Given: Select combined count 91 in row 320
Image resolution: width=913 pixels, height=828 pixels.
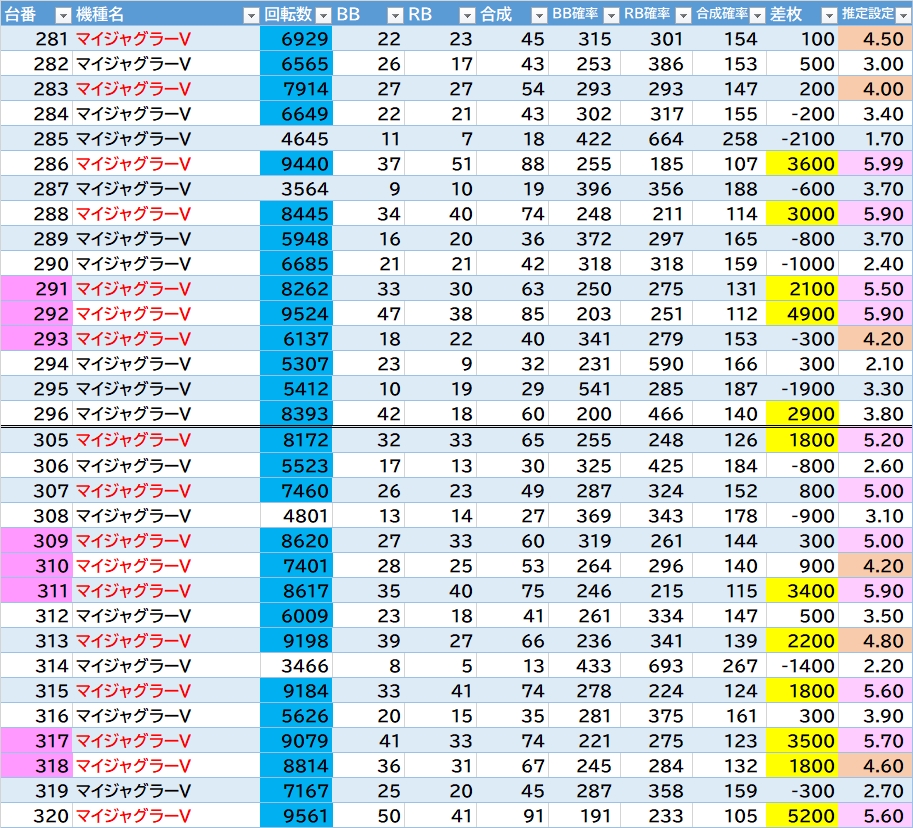Looking at the screenshot, I should pyautogui.click(x=512, y=815).
